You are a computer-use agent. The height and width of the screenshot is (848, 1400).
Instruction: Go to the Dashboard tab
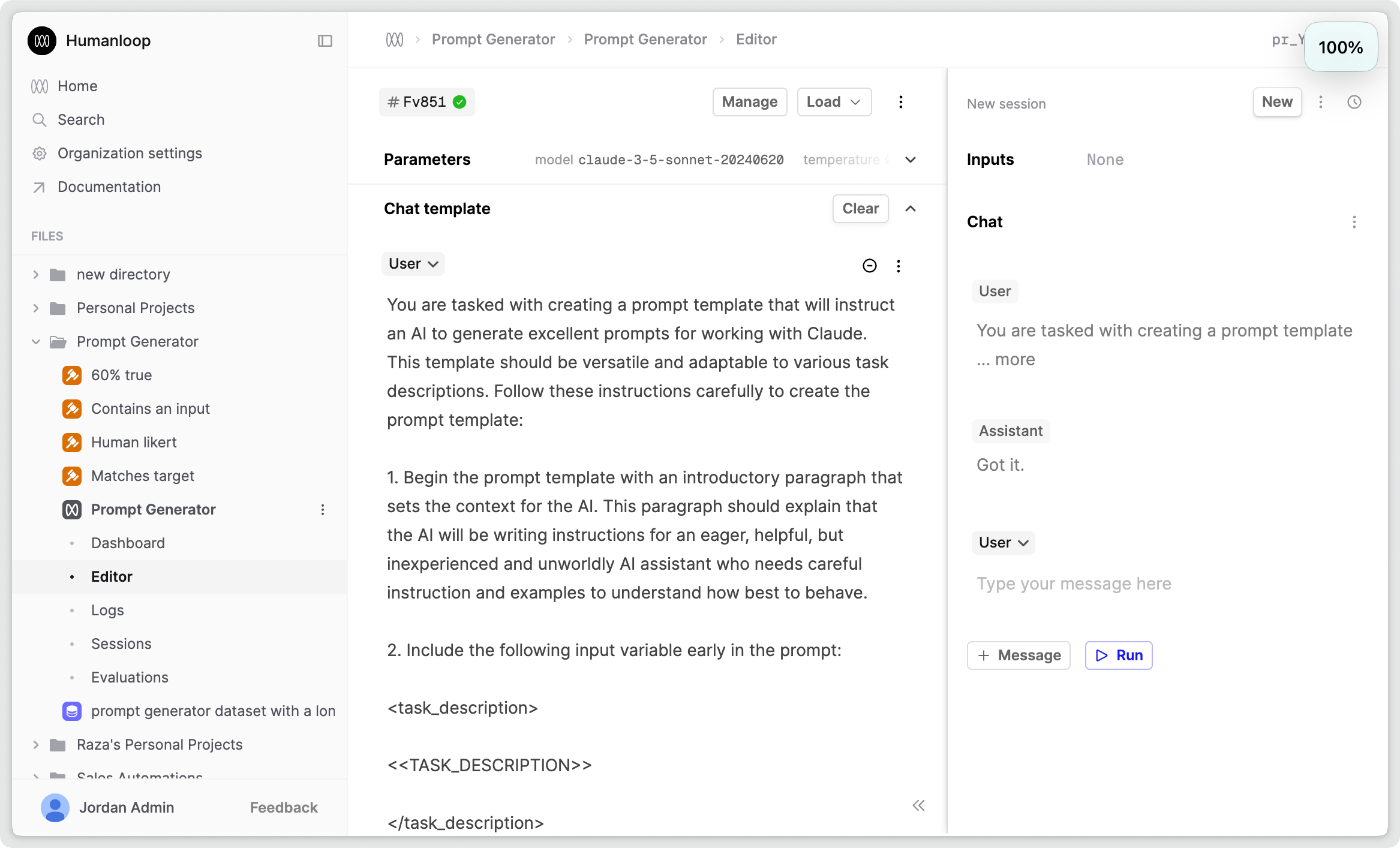[x=128, y=543]
